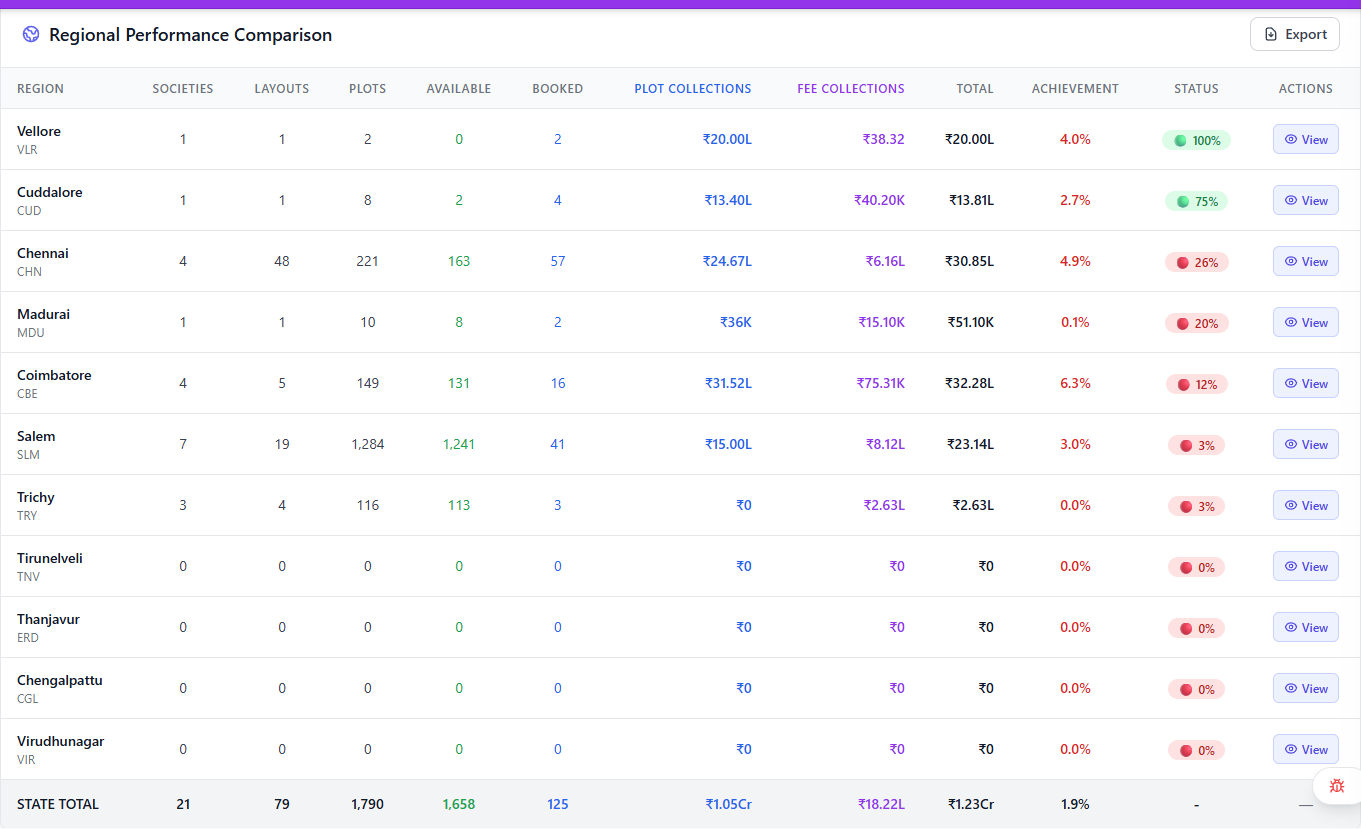
Task: Select the FEE COLLECTIONS column header
Action: tap(851, 89)
